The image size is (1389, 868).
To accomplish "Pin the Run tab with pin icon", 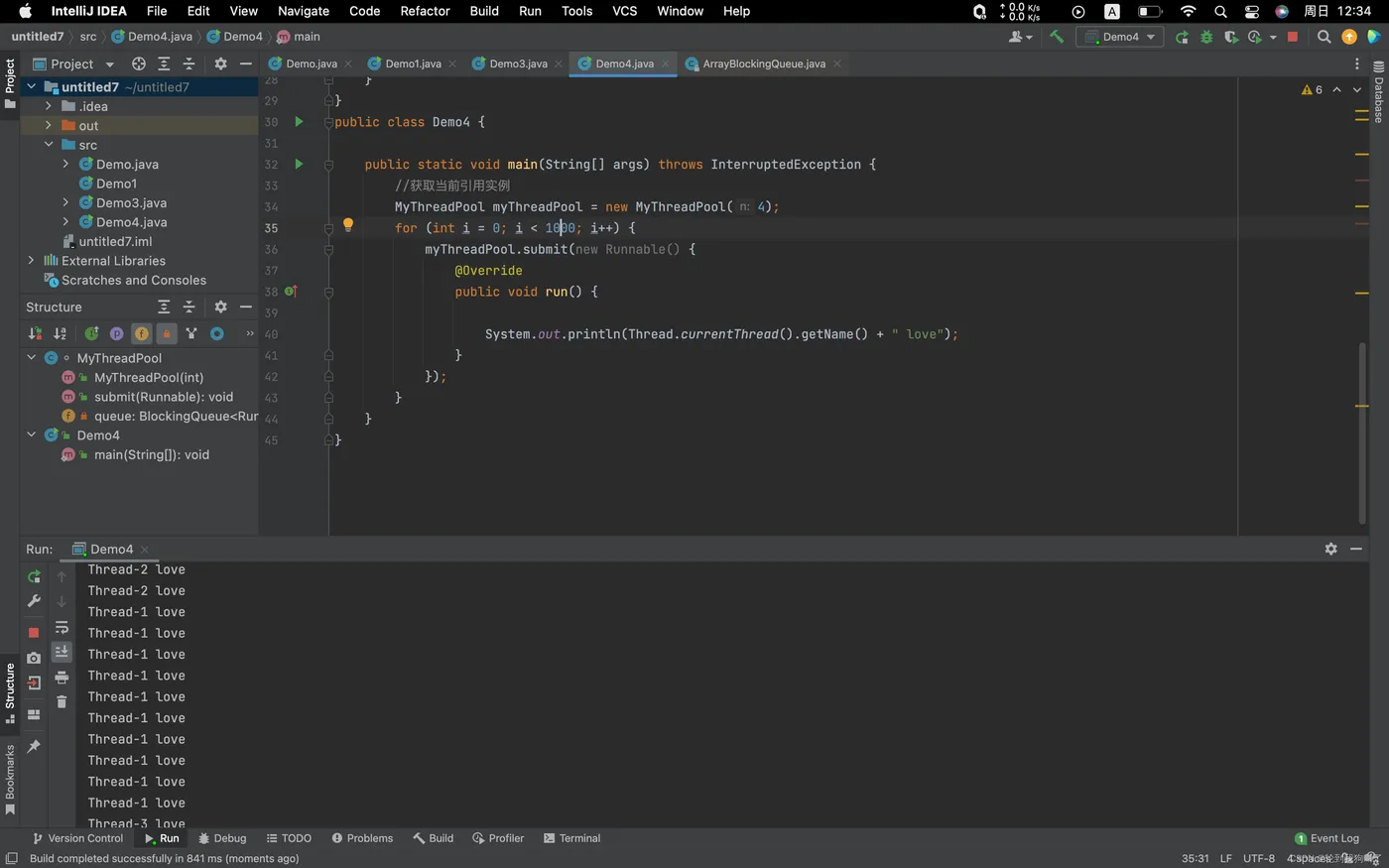I will (x=34, y=746).
